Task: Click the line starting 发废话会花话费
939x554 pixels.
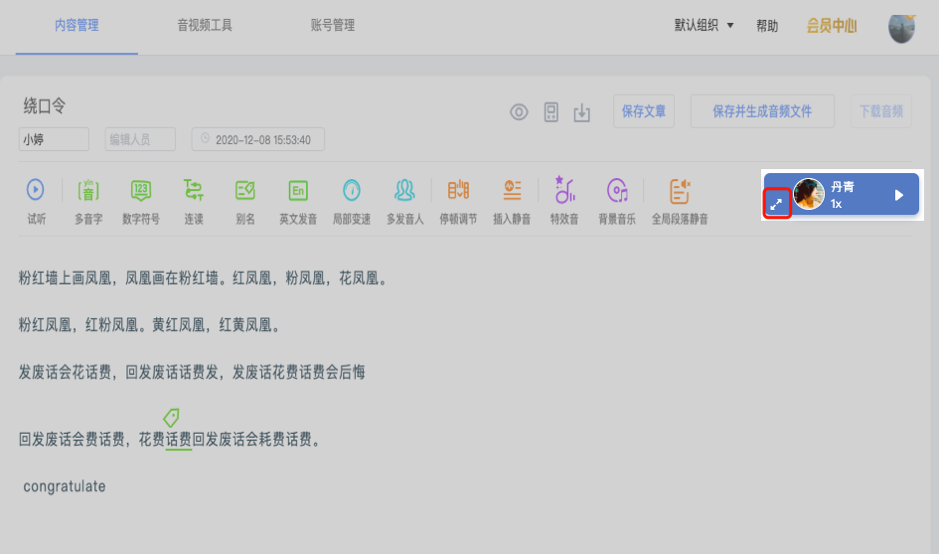Action: [192, 373]
